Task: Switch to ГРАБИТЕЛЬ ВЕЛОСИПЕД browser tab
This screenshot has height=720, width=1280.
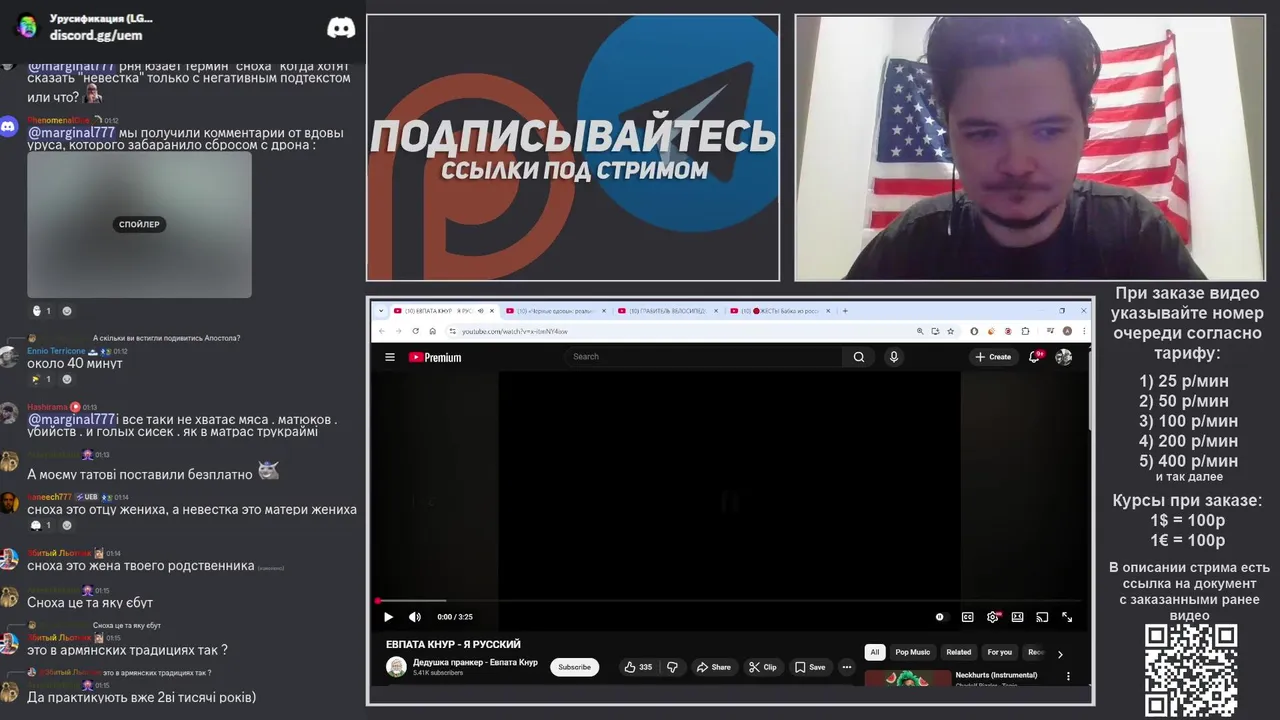Action: pyautogui.click(x=666, y=311)
